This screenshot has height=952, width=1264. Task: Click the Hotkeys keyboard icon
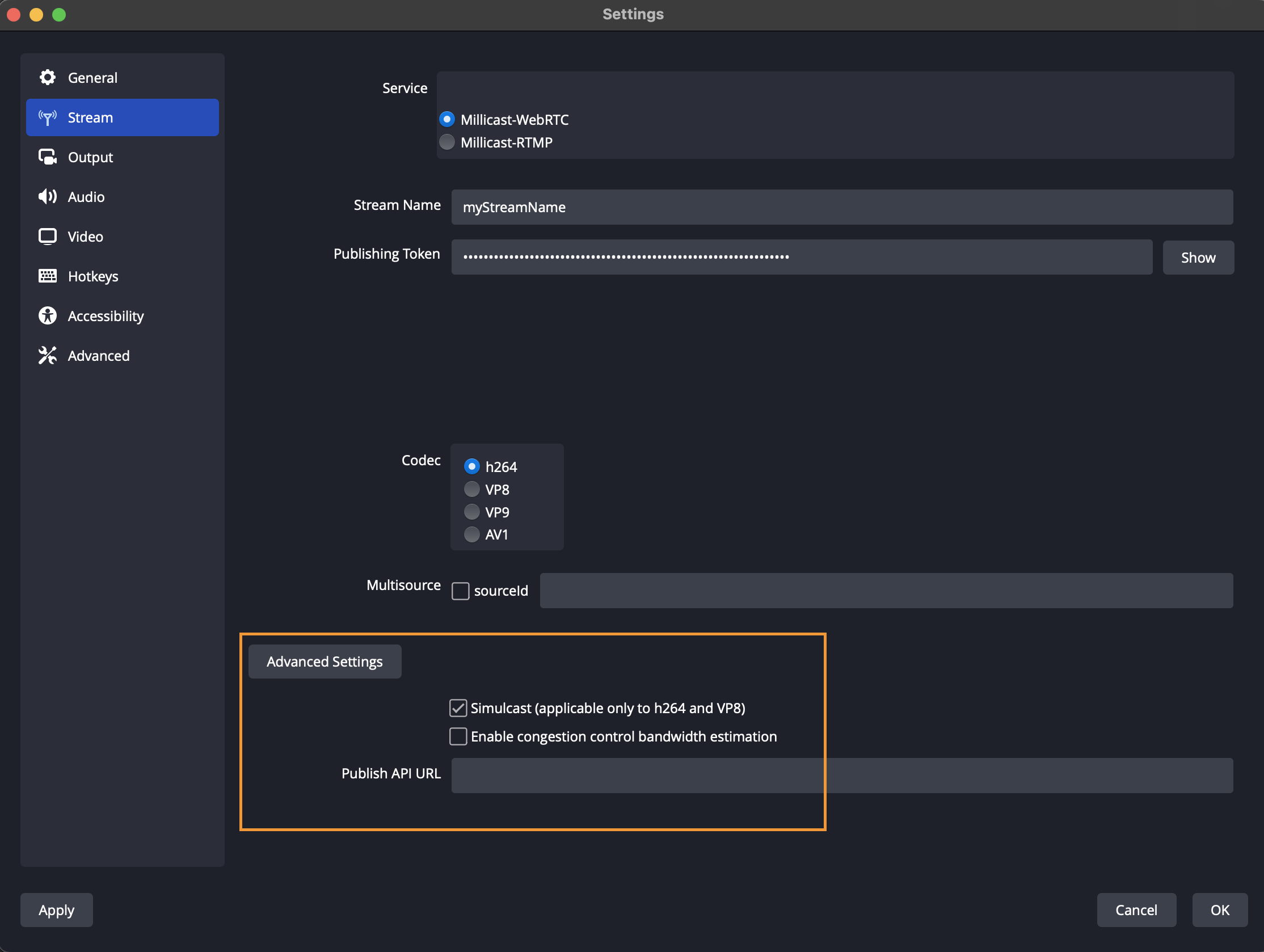48,276
